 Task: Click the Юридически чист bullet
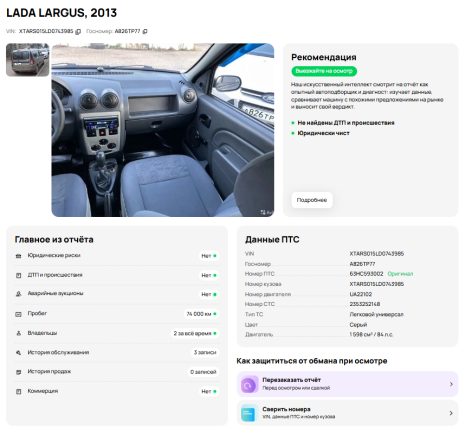[323, 133]
